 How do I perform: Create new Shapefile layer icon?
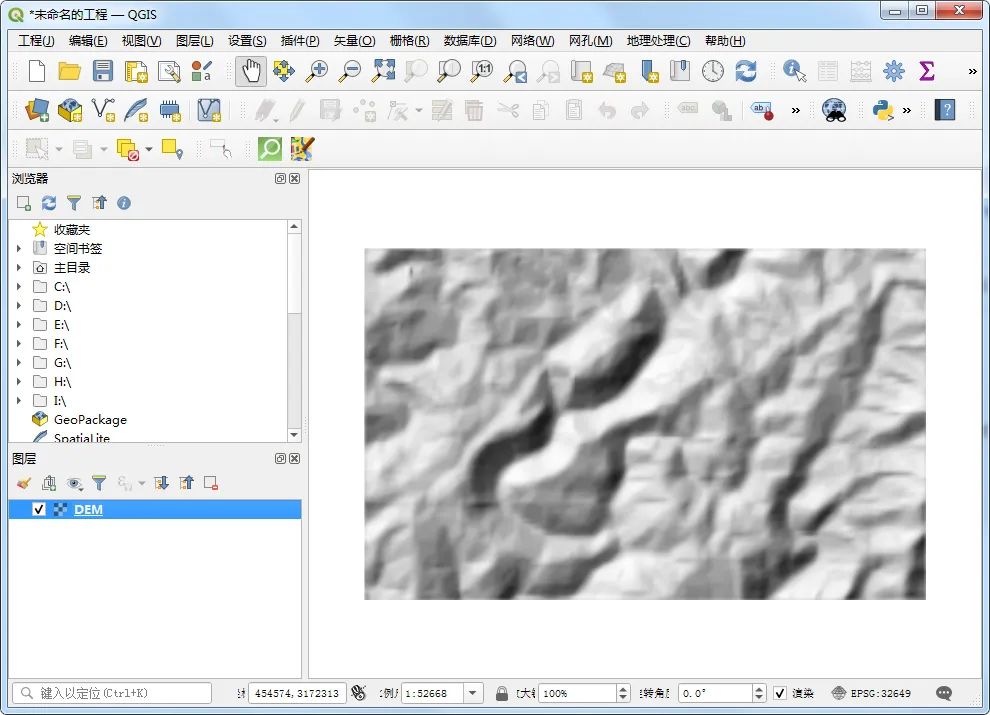[103, 110]
